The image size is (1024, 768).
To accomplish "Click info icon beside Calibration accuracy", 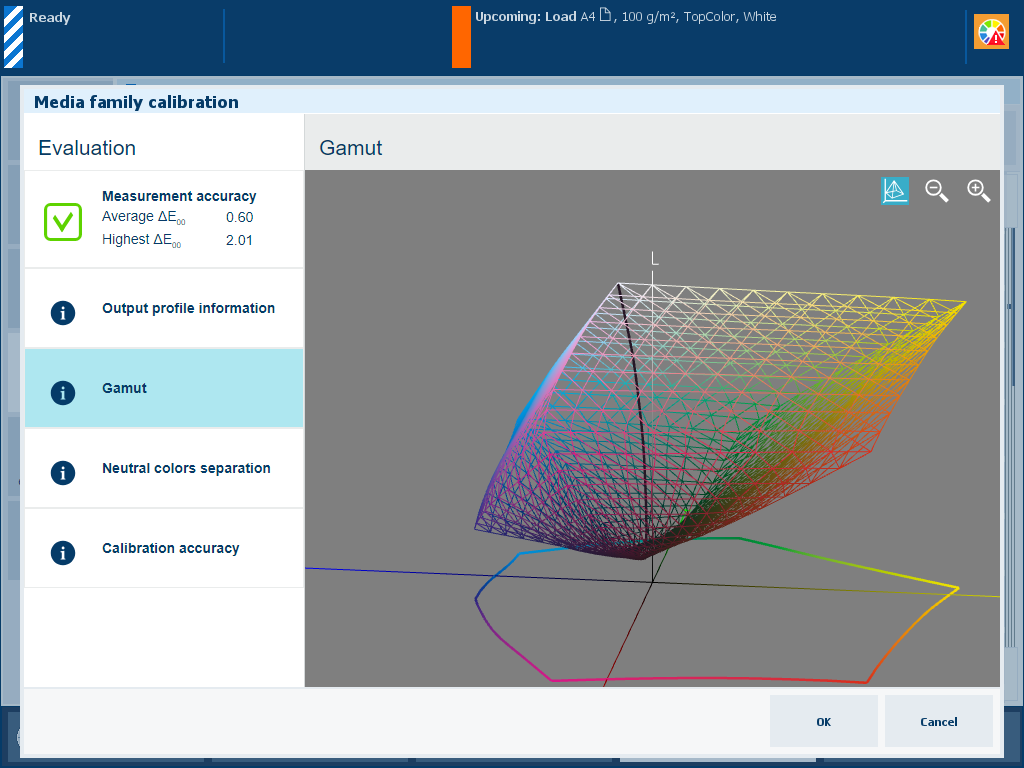I will click(x=62, y=552).
